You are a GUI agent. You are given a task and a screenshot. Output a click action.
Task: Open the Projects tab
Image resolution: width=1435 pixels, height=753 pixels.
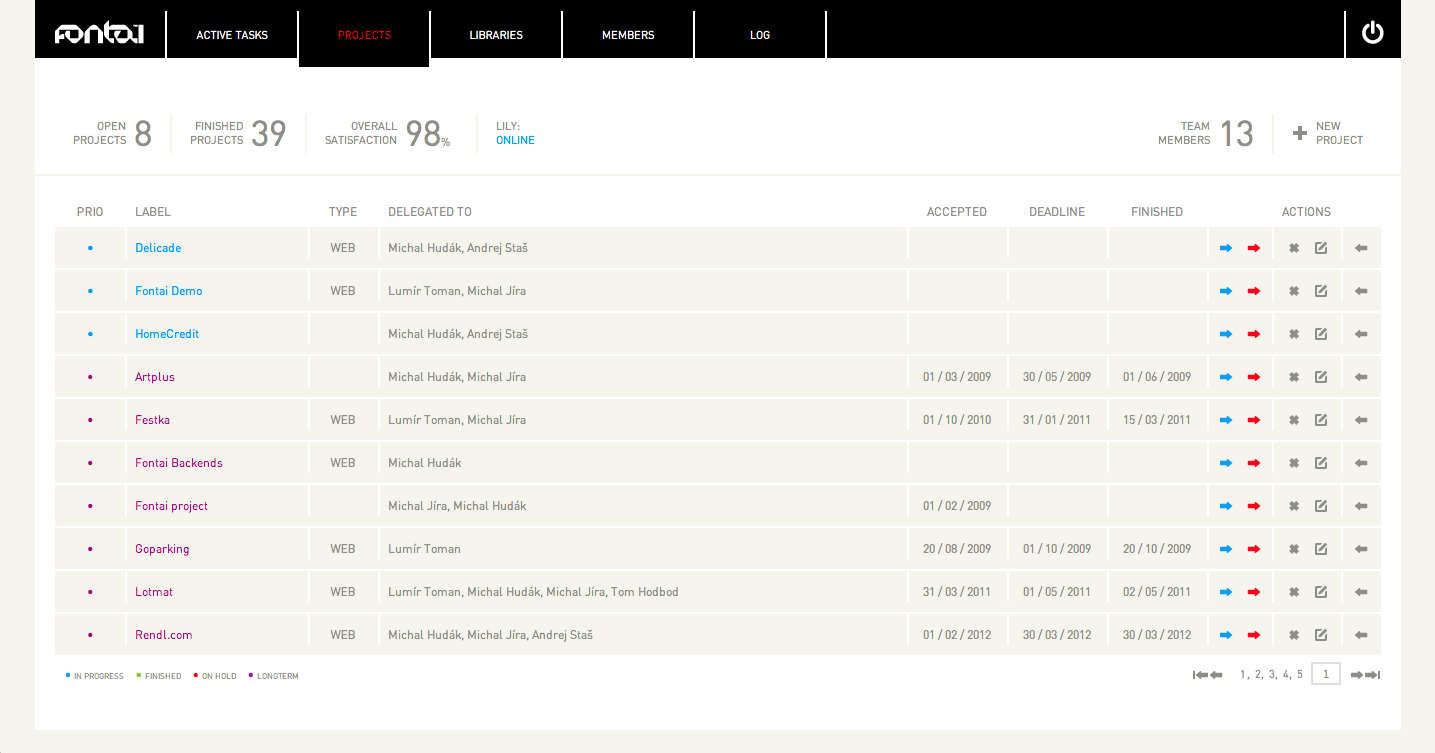click(x=364, y=35)
